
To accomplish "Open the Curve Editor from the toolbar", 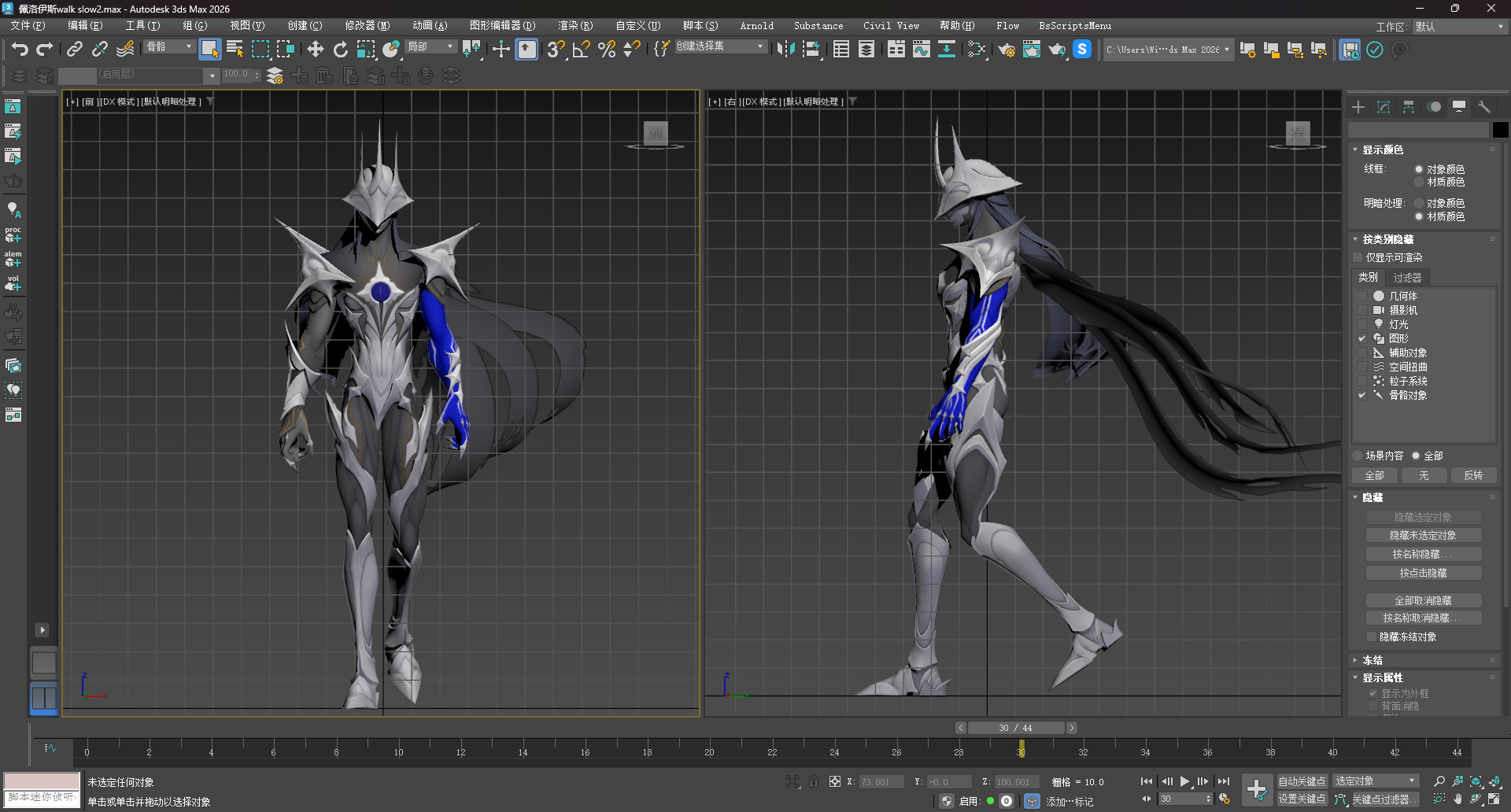I will (921, 49).
